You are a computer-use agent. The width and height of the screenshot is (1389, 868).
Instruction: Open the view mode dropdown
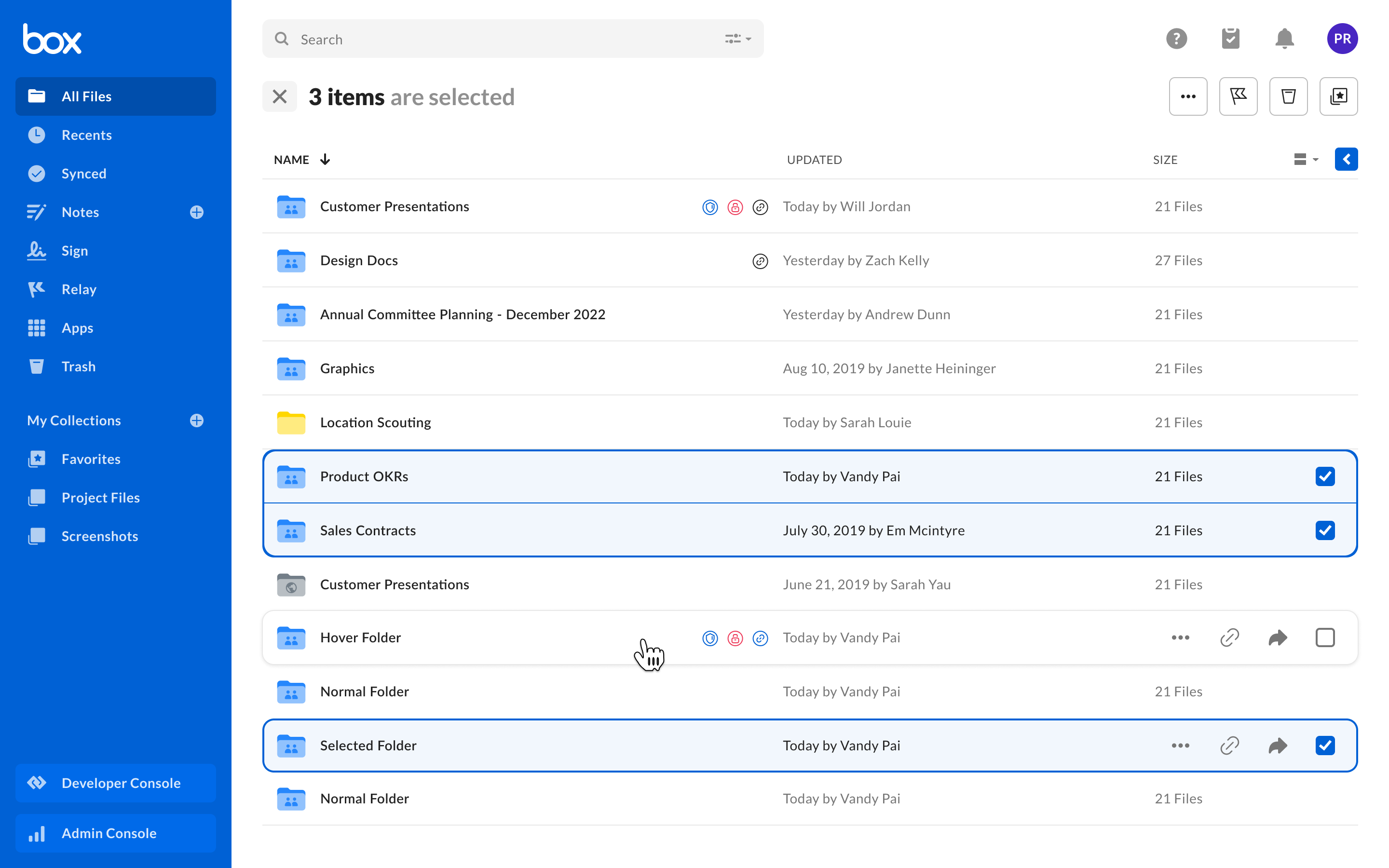point(1305,160)
